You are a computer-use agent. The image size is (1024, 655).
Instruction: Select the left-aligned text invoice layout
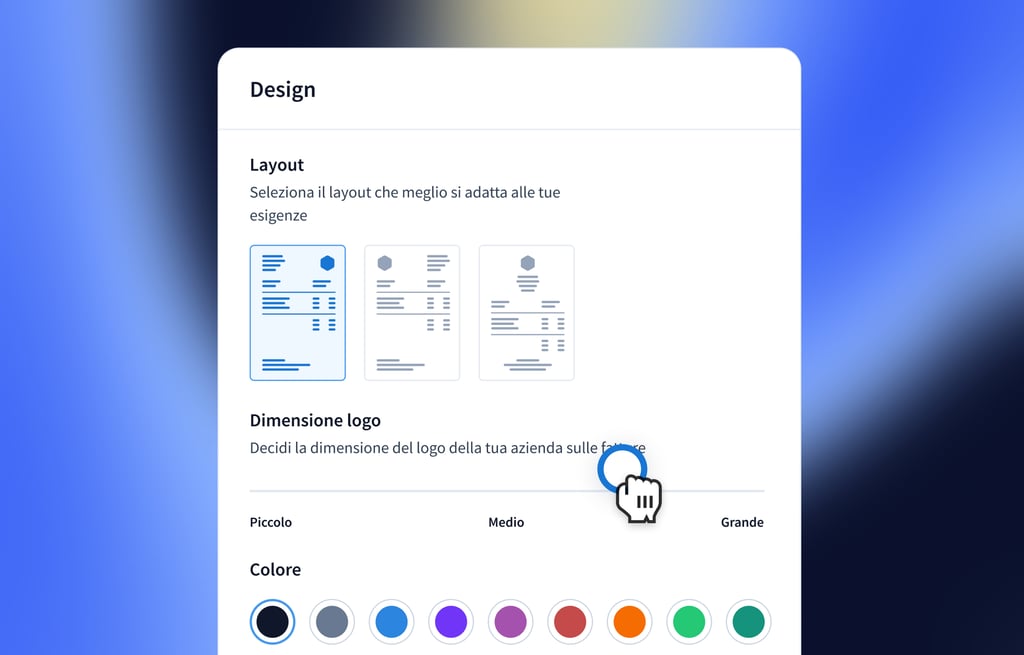click(x=298, y=313)
